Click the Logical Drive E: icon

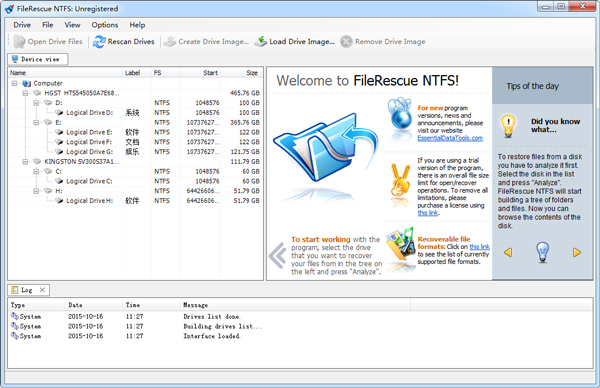tap(59, 132)
